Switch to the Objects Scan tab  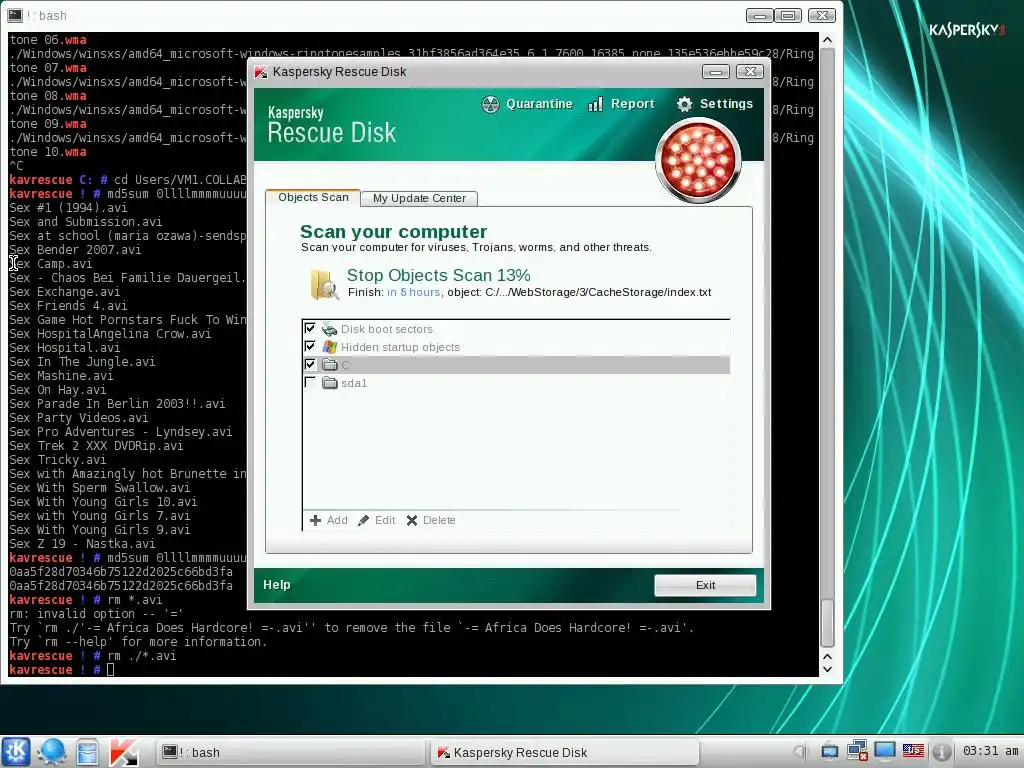pyautogui.click(x=313, y=197)
